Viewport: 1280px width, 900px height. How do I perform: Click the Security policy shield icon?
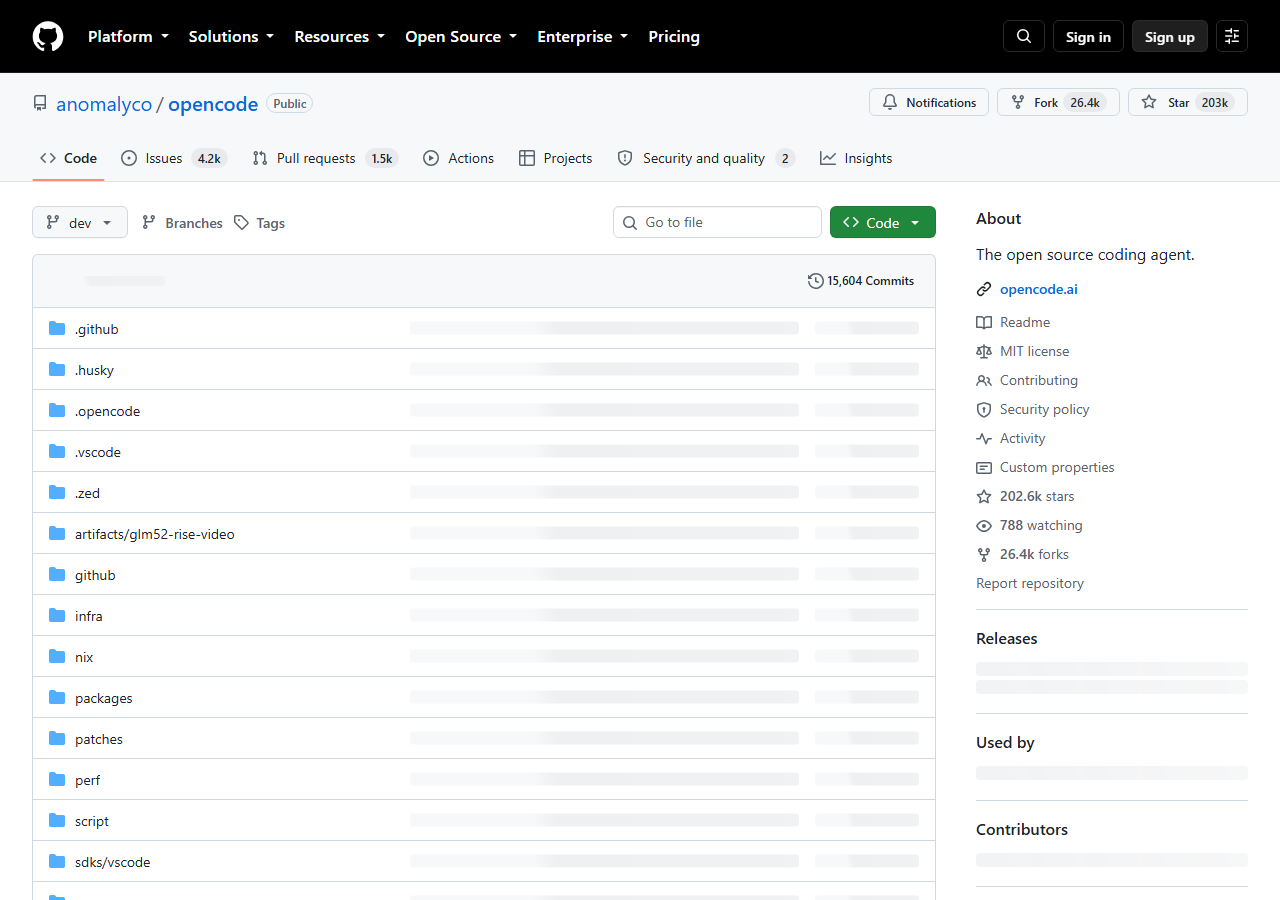[x=984, y=409]
